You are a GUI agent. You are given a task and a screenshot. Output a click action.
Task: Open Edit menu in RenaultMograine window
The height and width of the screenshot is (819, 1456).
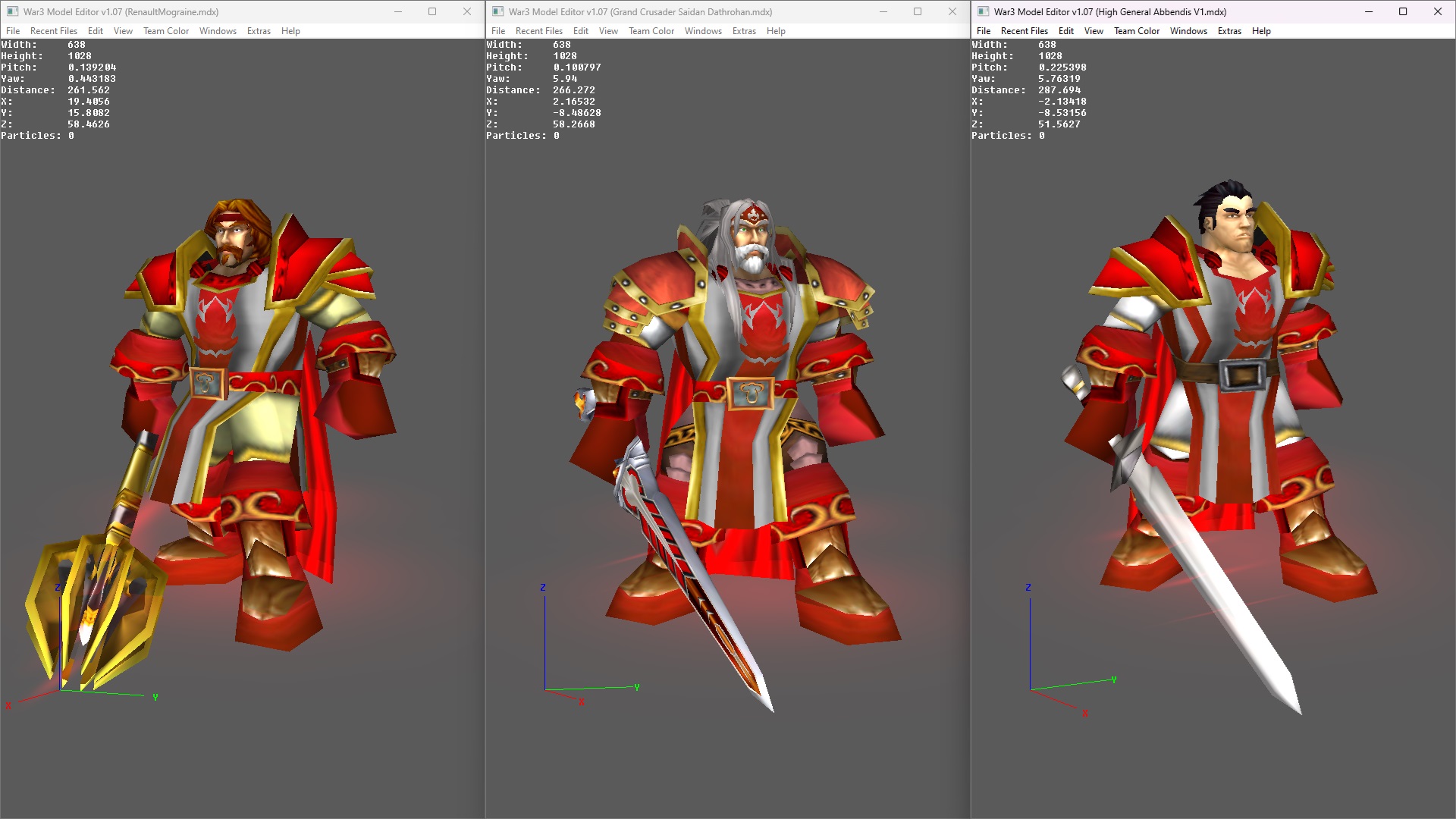(96, 31)
